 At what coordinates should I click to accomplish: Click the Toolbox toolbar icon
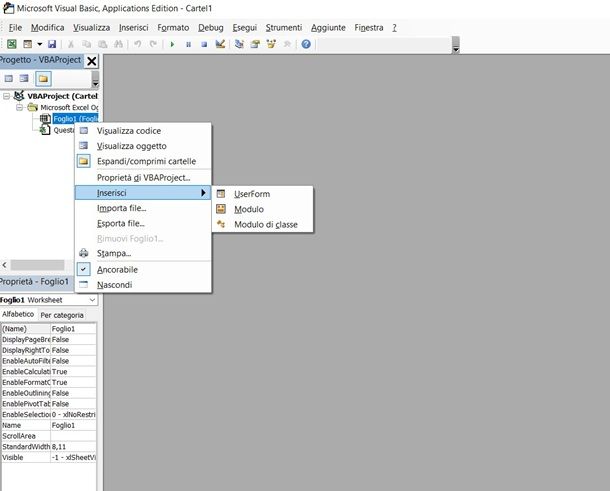tap(287, 44)
